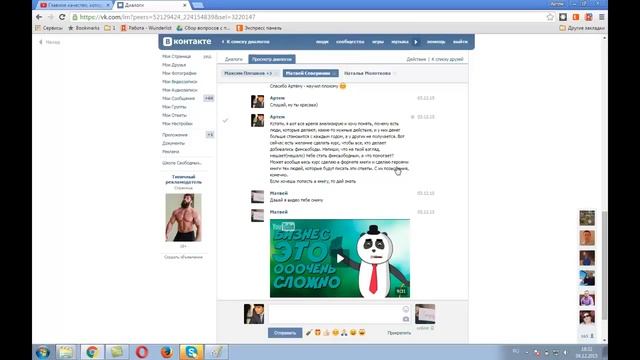Click выйти logout link in header

[x=460, y=42]
